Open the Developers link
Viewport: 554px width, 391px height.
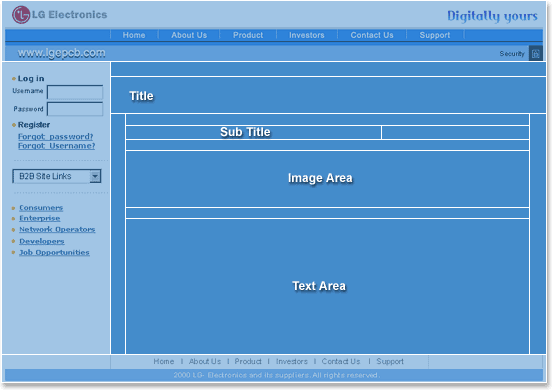[x=42, y=241]
